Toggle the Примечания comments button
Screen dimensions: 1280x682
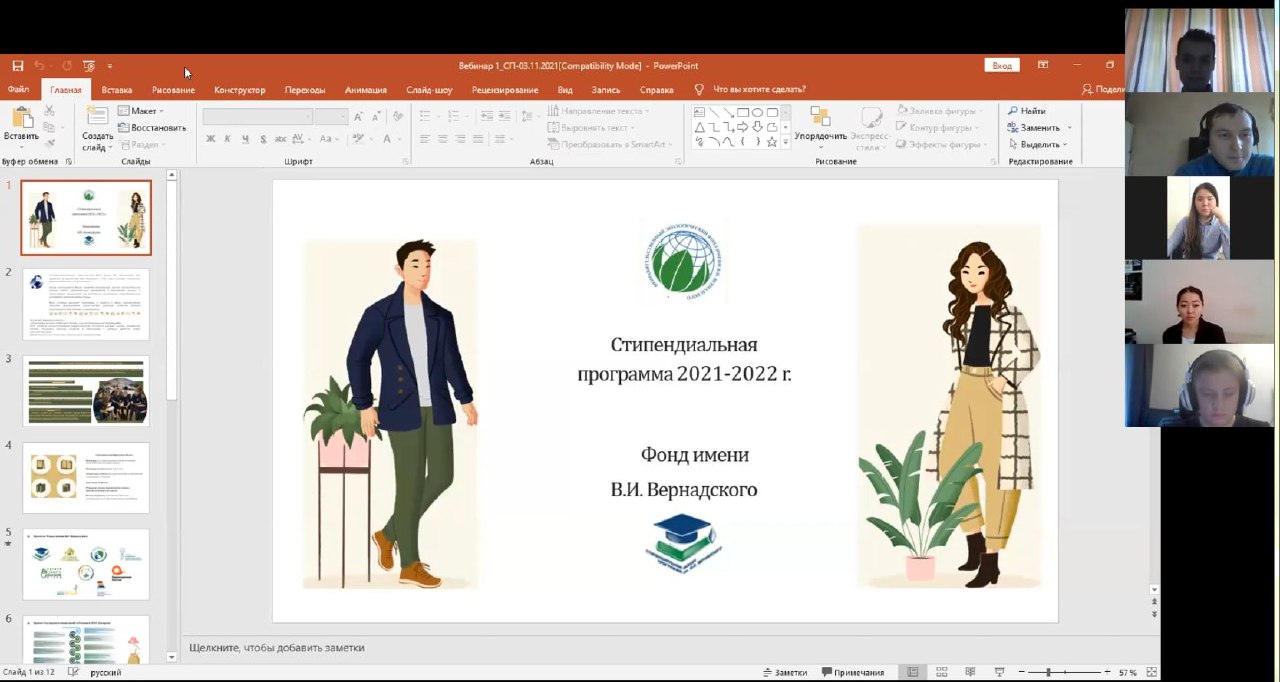tap(853, 672)
